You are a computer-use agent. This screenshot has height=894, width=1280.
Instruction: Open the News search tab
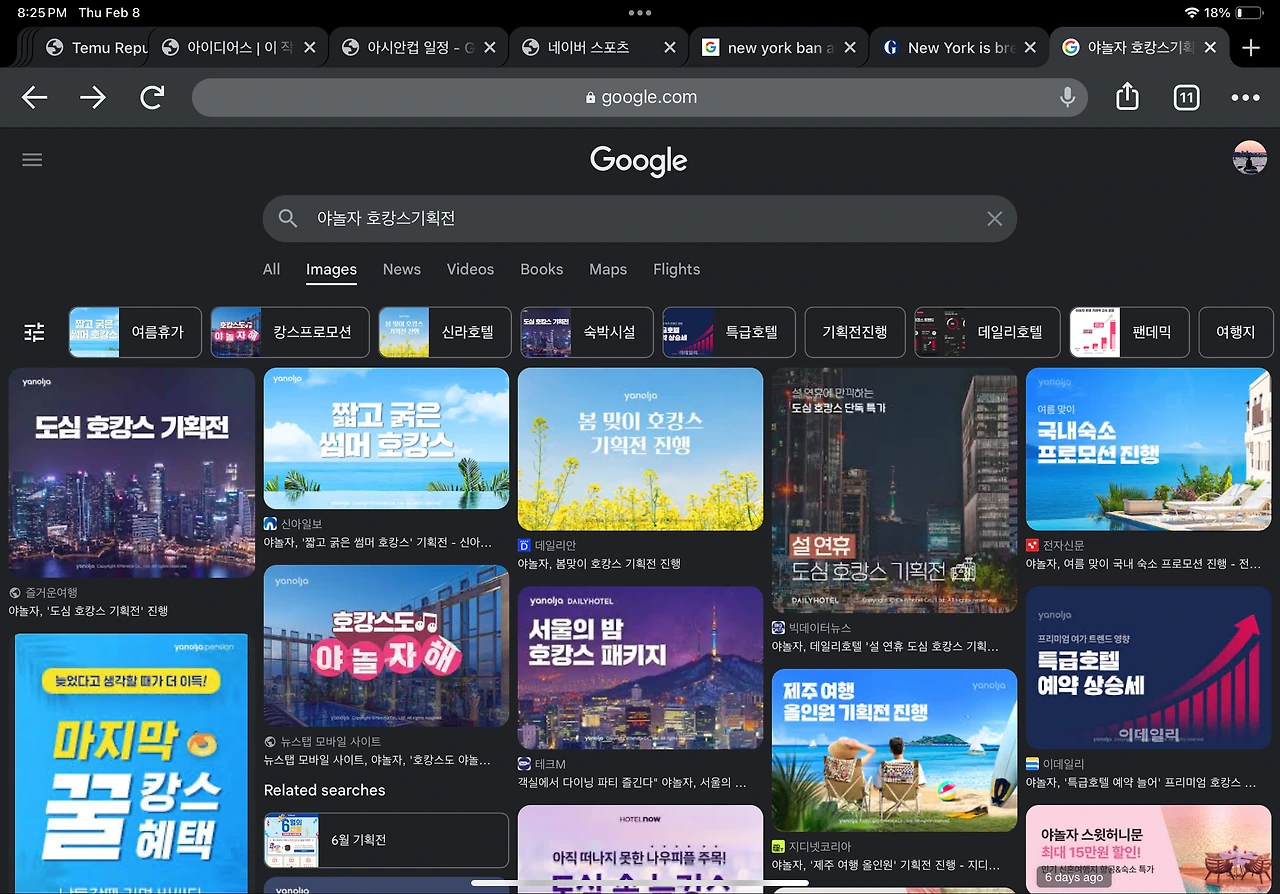pos(401,269)
